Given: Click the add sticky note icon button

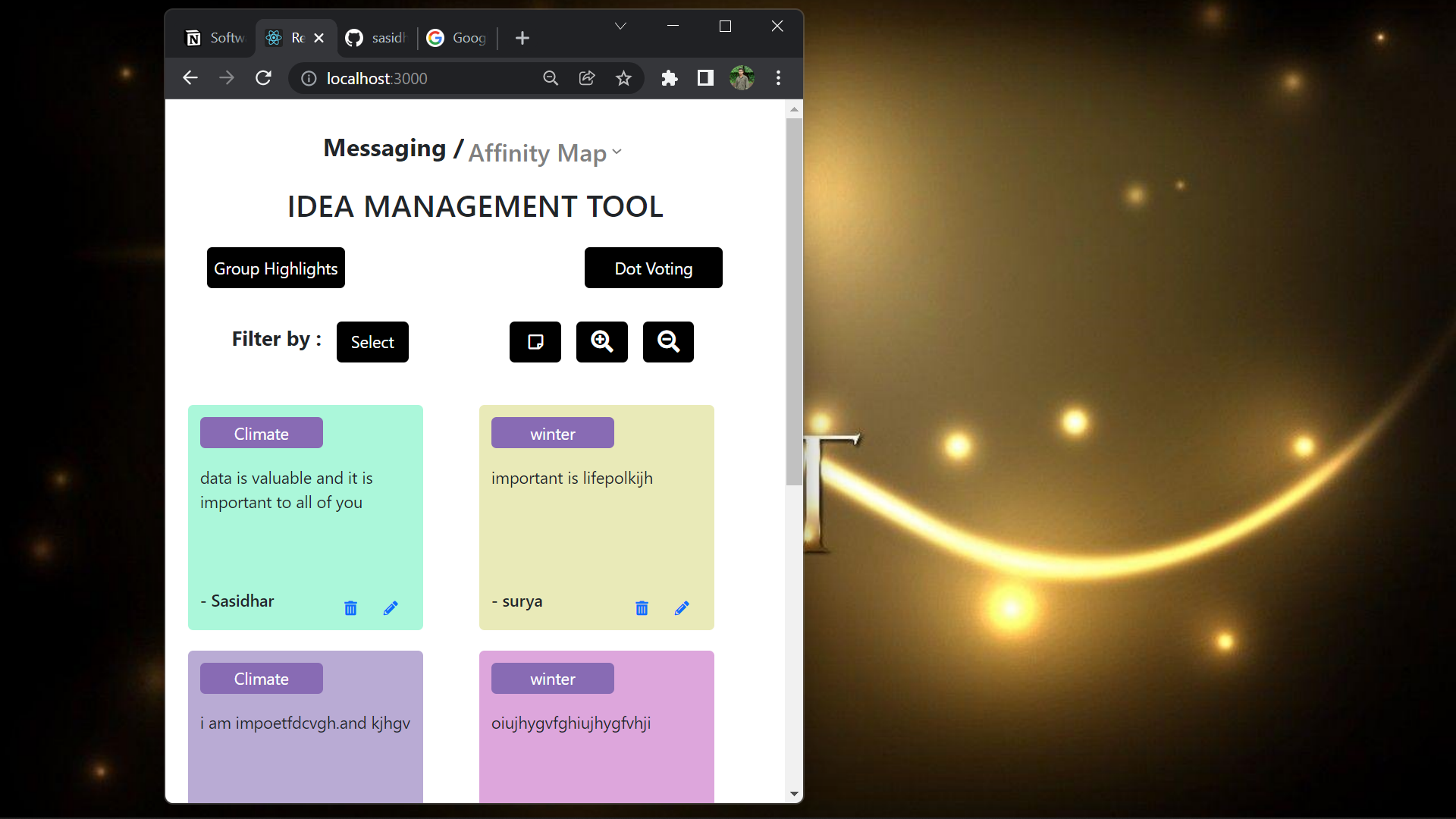Looking at the screenshot, I should [535, 342].
